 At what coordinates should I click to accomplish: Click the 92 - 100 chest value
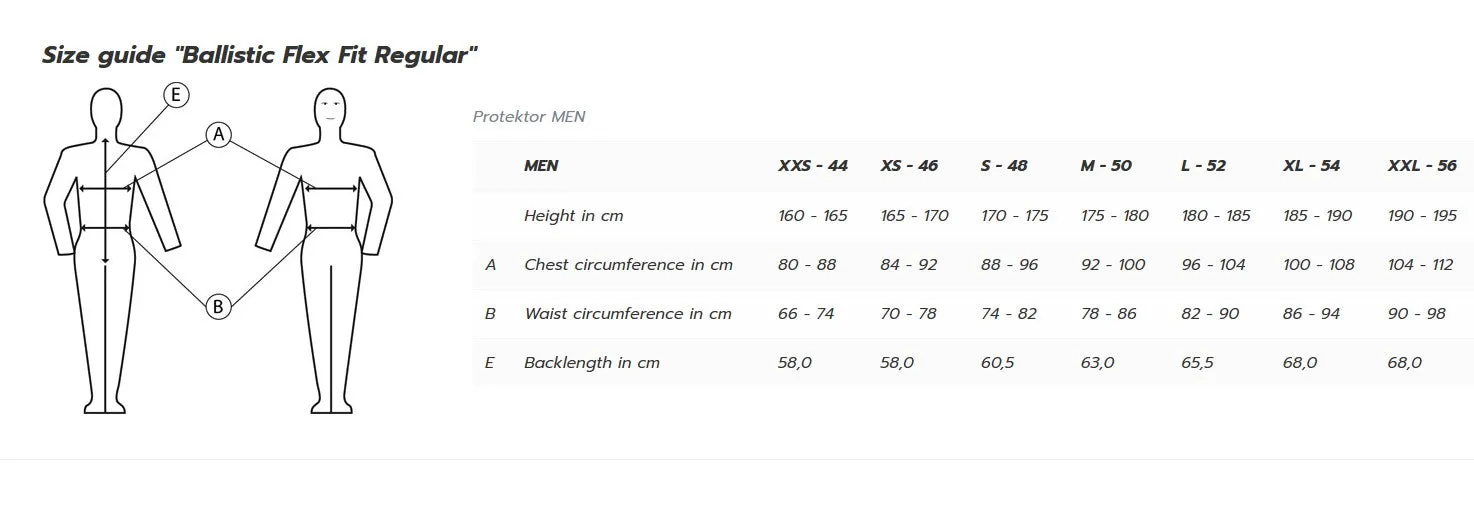coord(1113,265)
